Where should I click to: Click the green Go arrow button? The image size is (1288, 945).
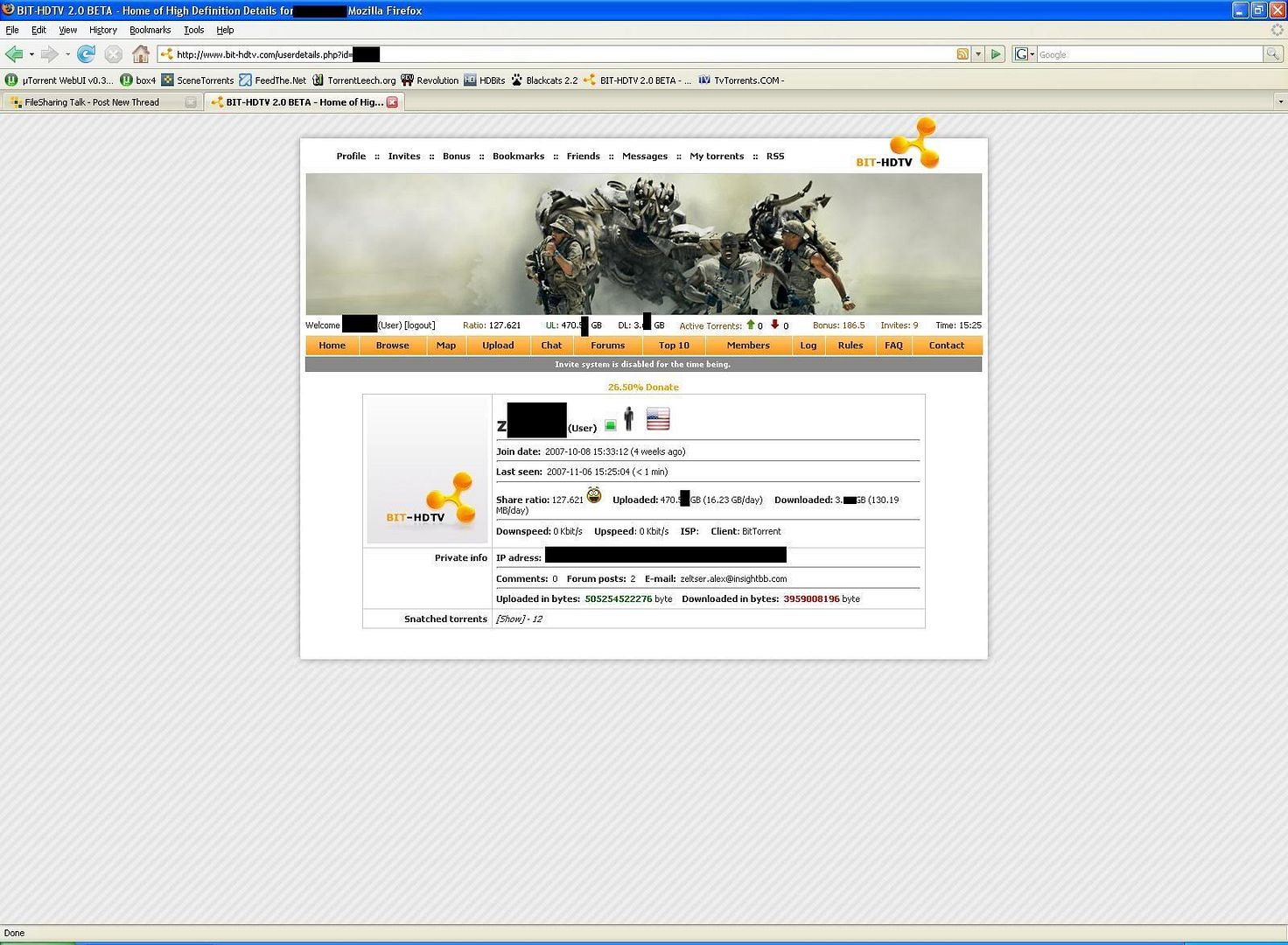tap(996, 54)
